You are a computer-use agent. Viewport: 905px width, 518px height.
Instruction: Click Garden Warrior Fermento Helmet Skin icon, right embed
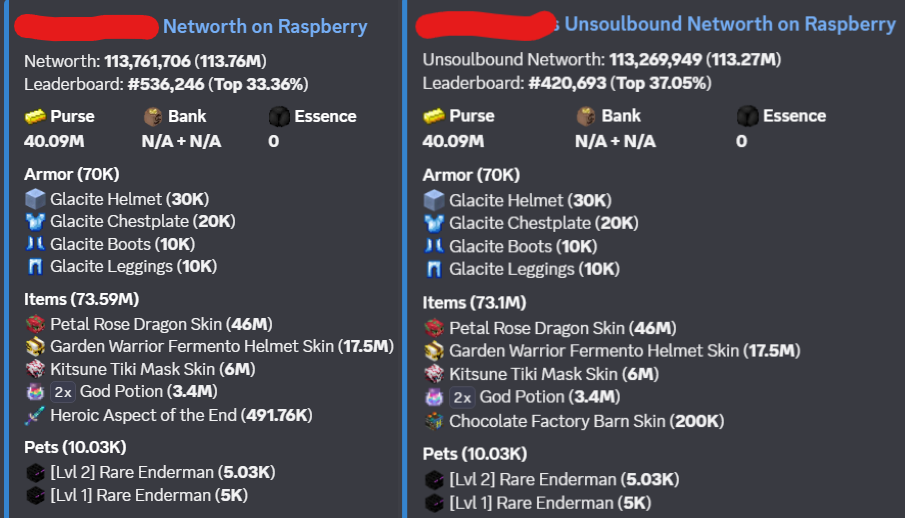click(x=434, y=351)
